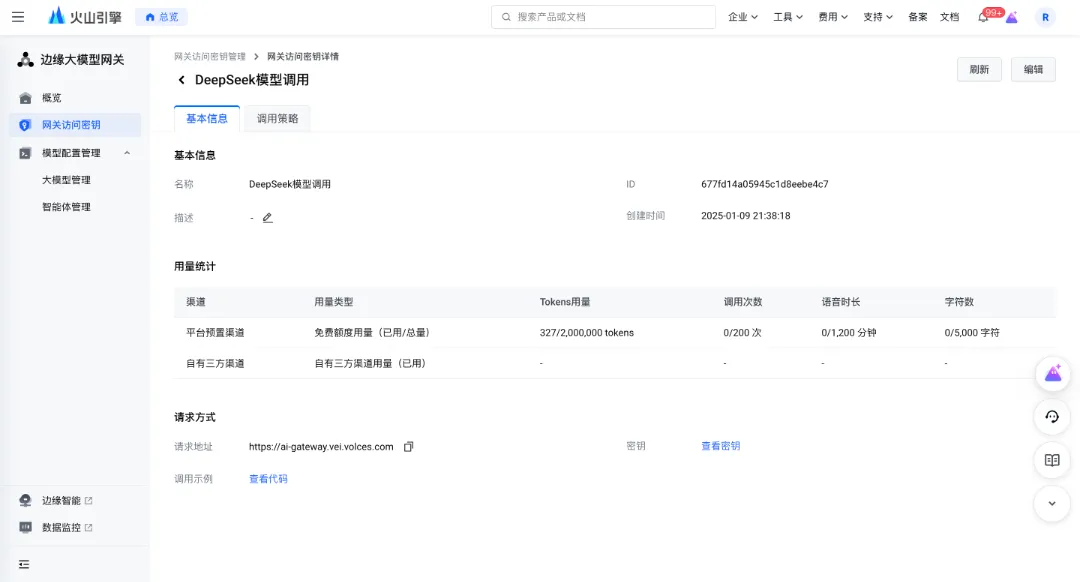Image resolution: width=1080 pixels, height=582 pixels.
Task: Select 大模型管理 in sidebar
Action: click(x=66, y=180)
